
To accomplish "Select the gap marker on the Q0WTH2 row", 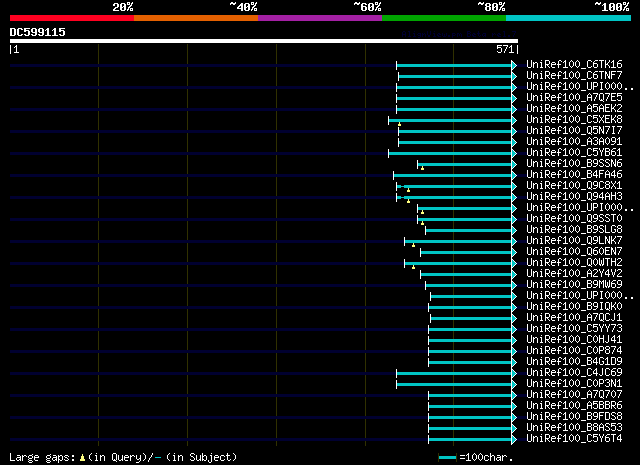I will click(x=413, y=267).
